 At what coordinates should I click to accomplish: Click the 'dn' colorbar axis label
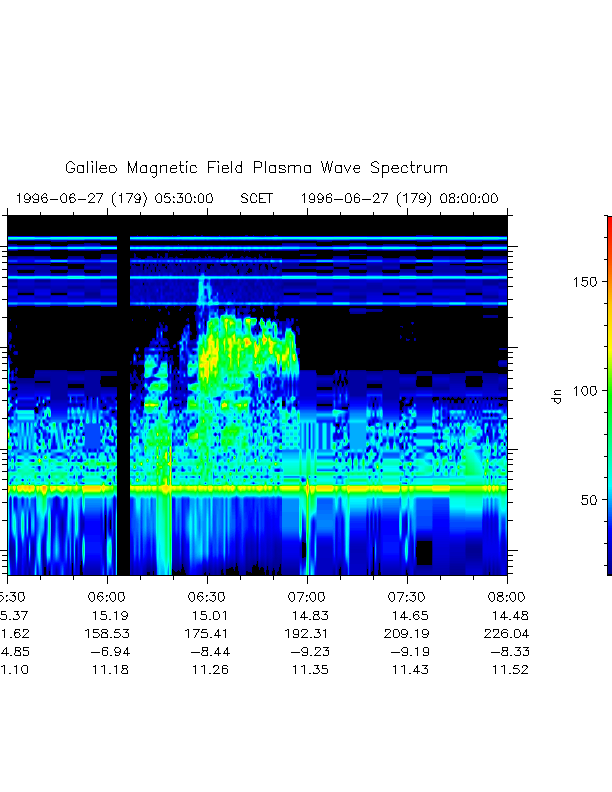[556, 397]
